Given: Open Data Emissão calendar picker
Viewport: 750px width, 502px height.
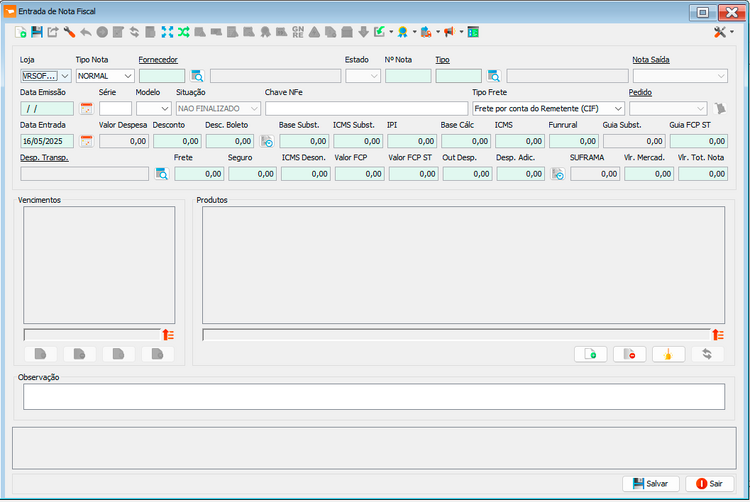Looking at the screenshot, I should [86, 109].
